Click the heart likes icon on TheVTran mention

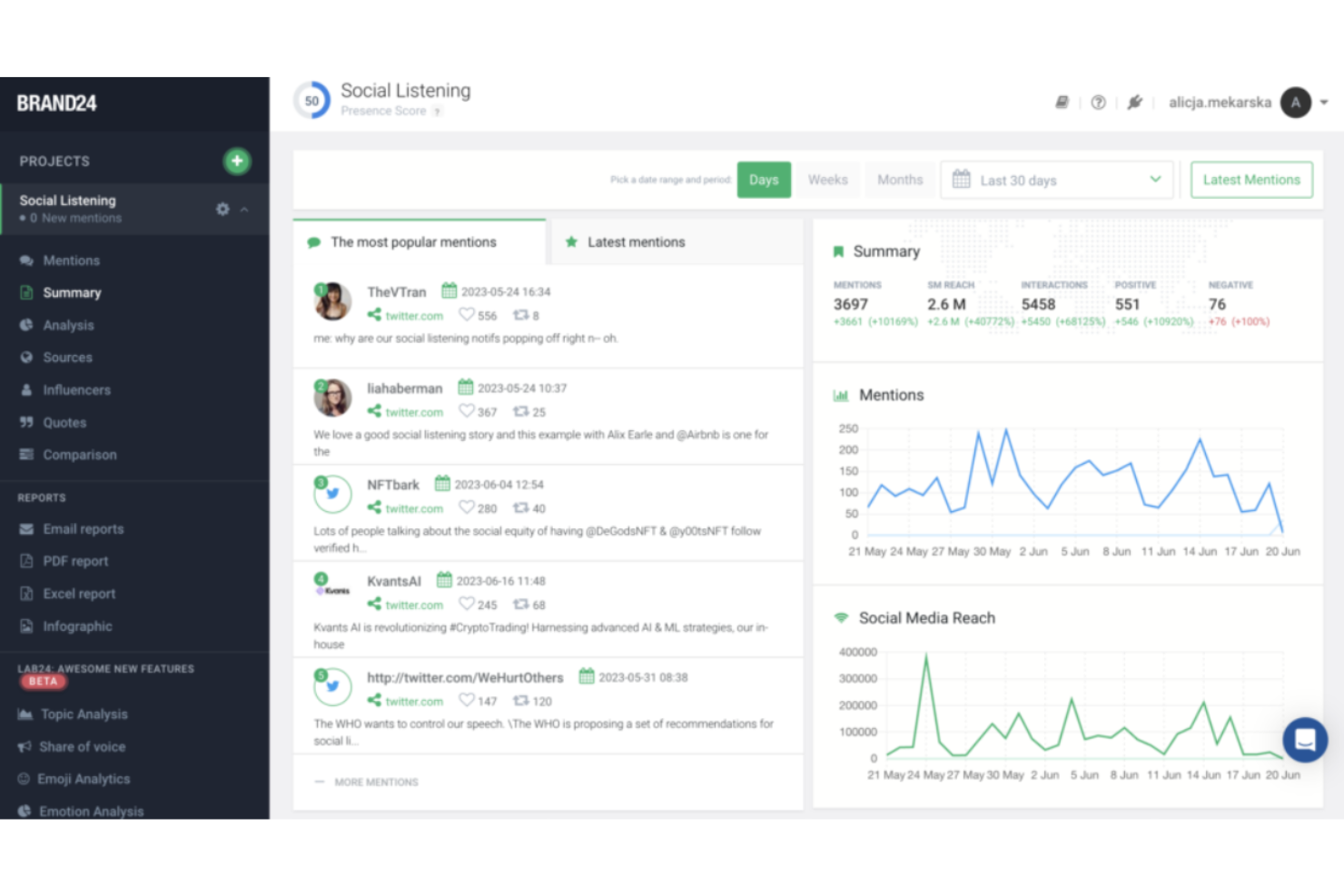(467, 315)
